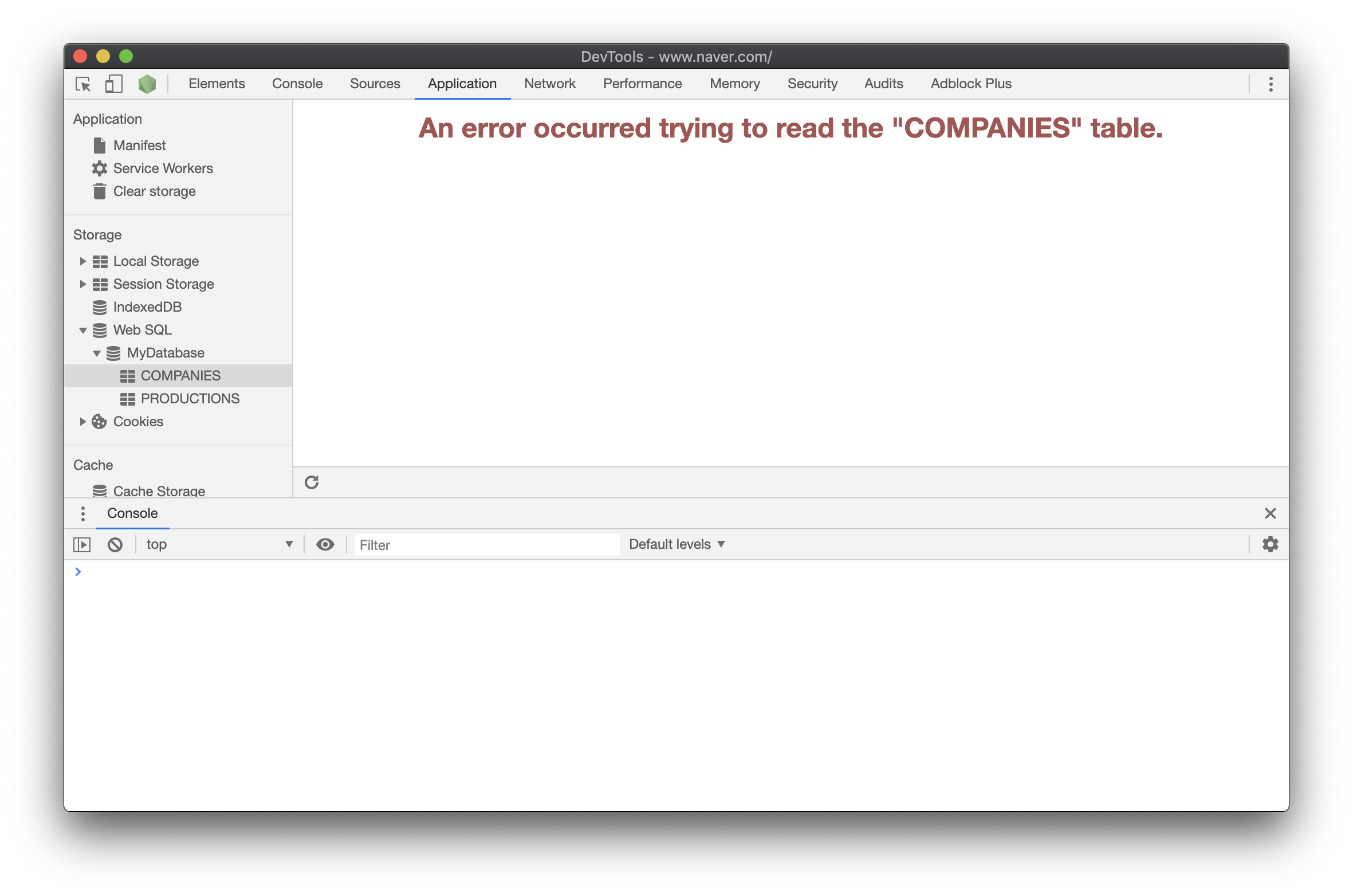Switch to the Network tab
This screenshot has width=1353, height=896.
tap(549, 84)
